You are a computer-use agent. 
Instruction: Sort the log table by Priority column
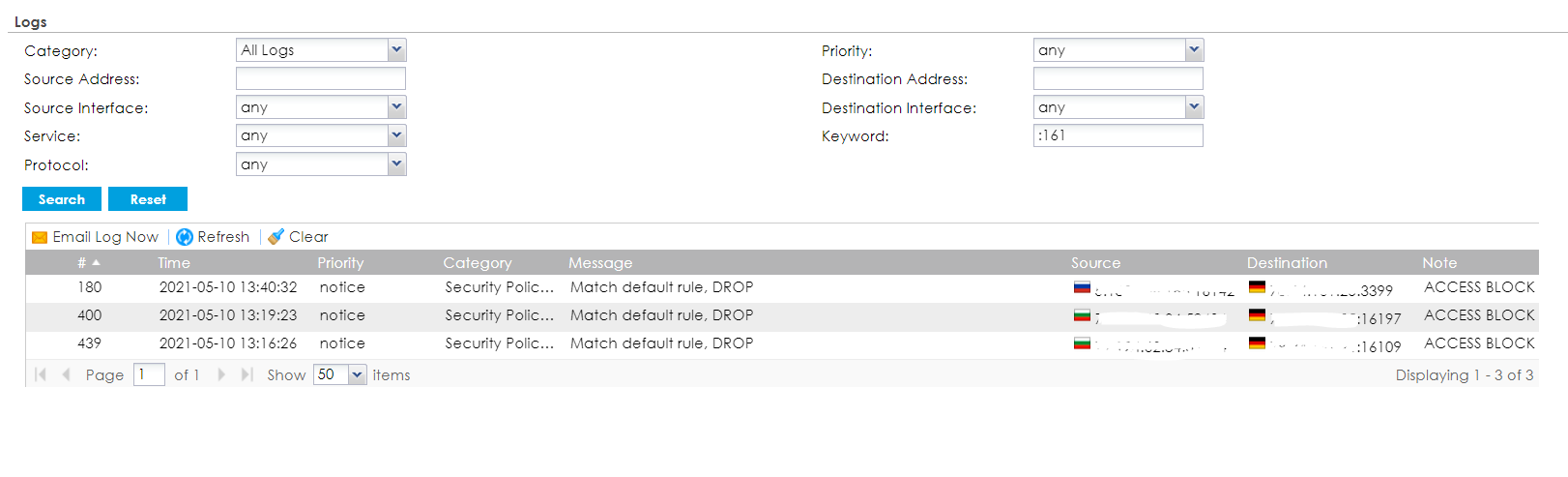pos(340,263)
